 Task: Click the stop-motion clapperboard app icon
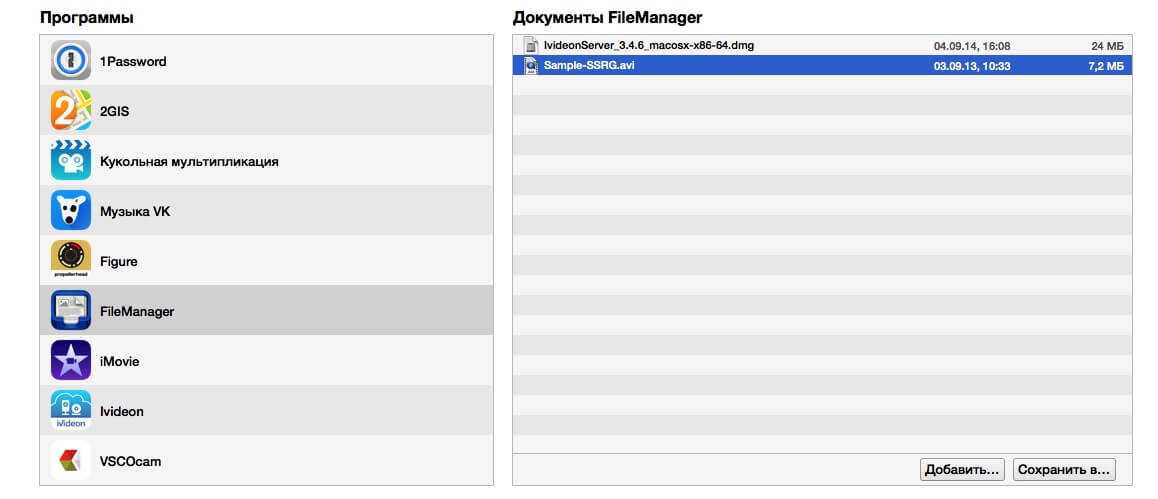[x=71, y=161]
